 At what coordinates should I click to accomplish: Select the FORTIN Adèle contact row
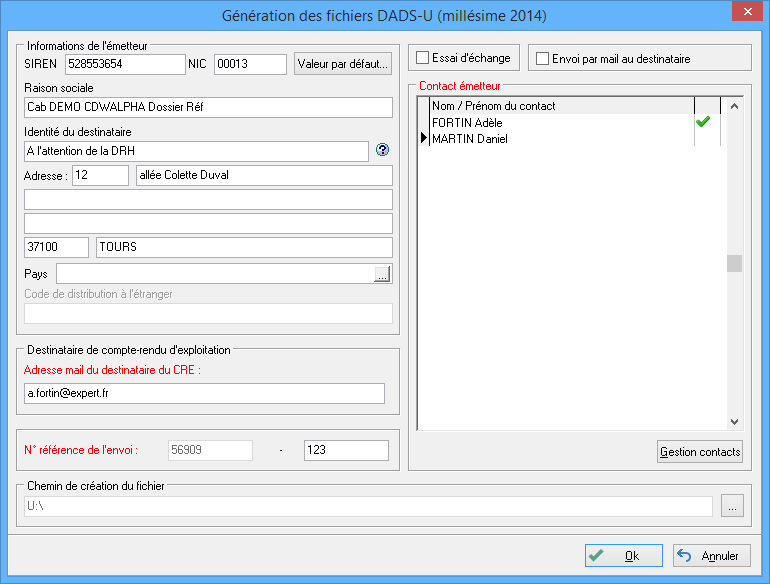[x=560, y=122]
